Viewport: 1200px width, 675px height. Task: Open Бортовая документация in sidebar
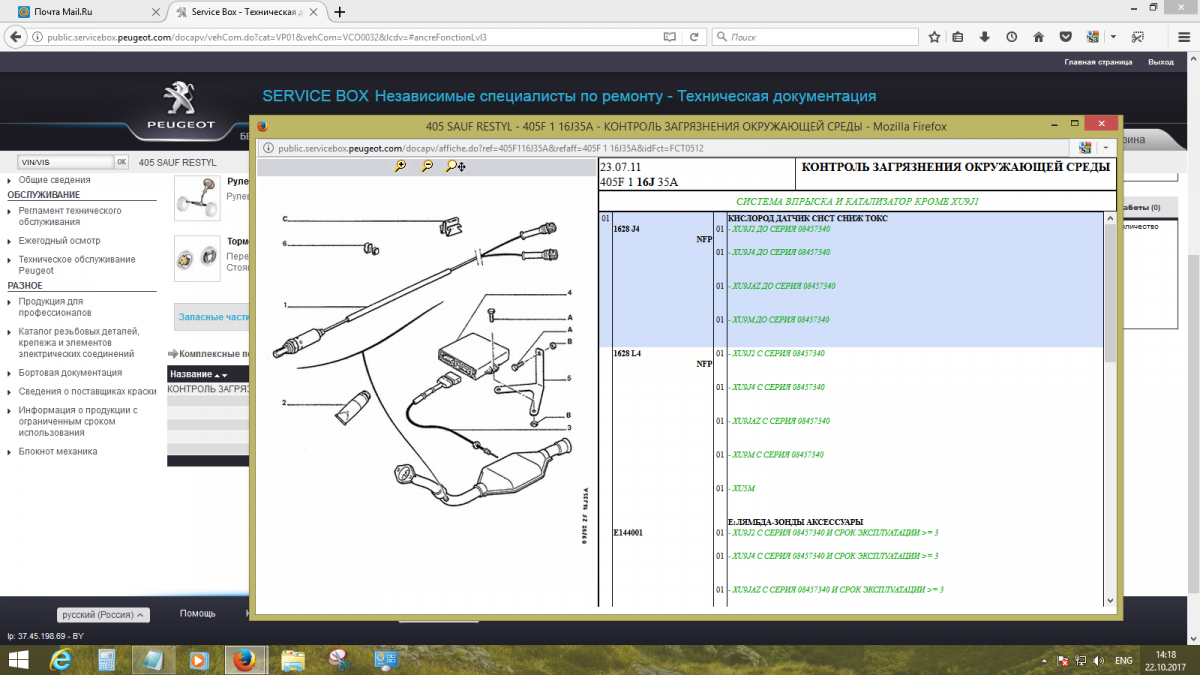pos(70,373)
